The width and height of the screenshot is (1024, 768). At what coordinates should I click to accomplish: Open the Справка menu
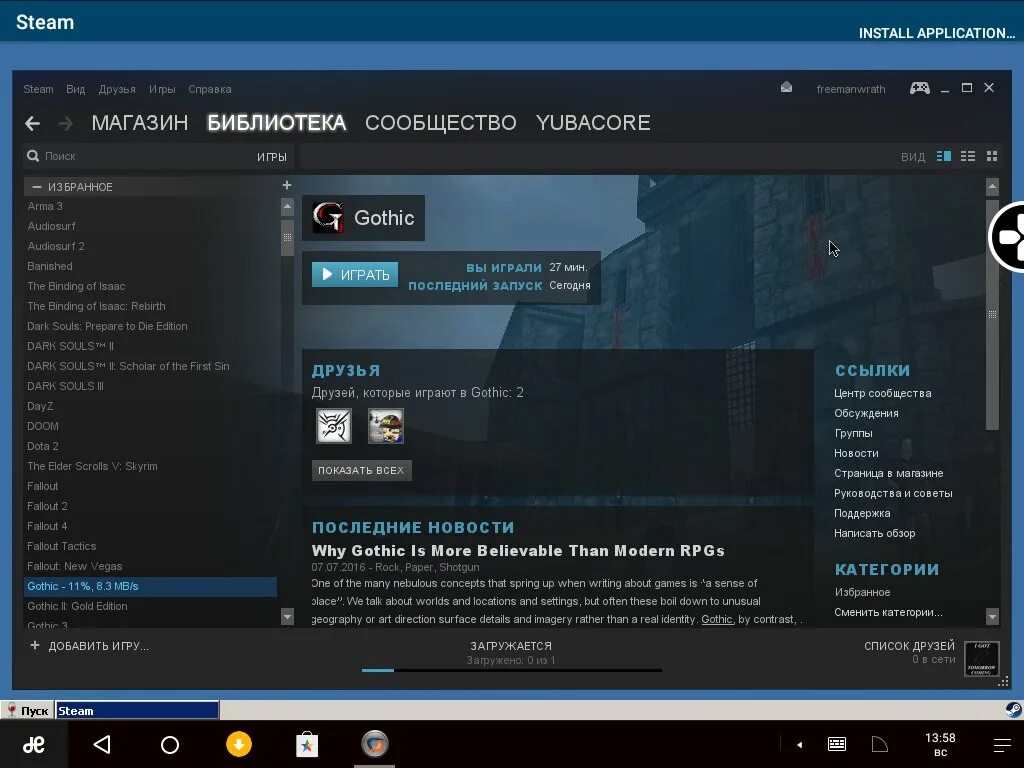tap(210, 89)
